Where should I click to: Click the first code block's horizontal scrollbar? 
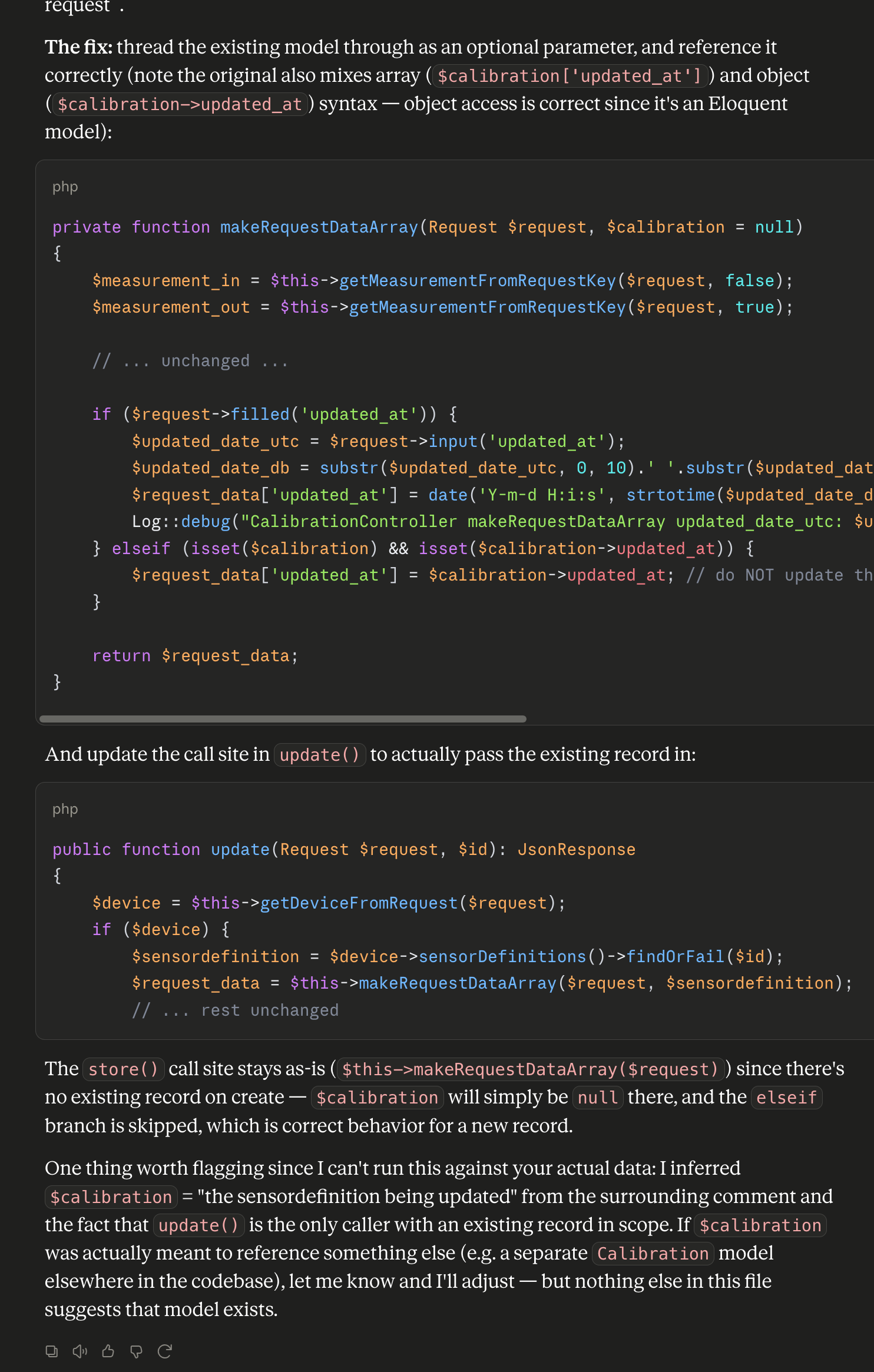[x=283, y=719]
